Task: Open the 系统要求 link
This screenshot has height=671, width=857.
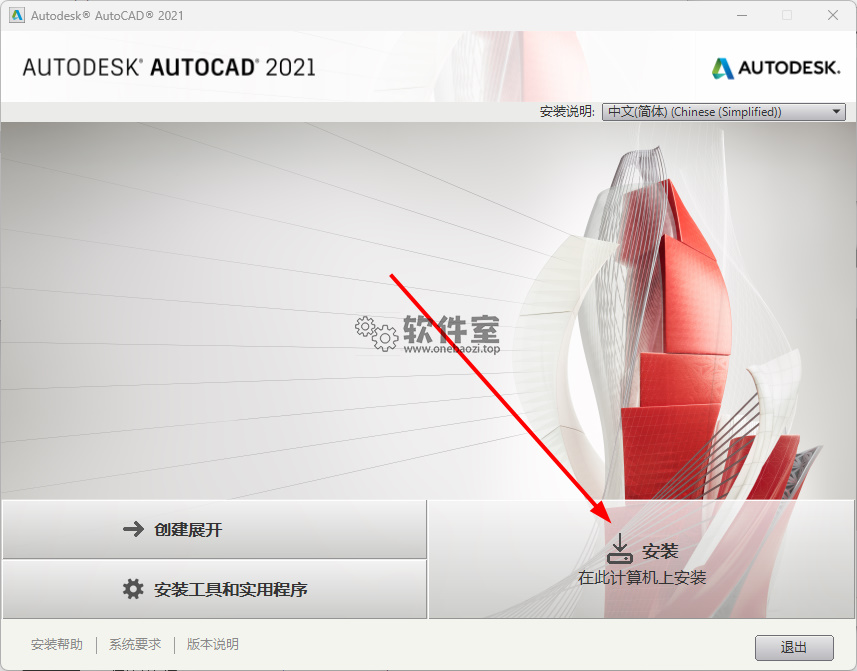Action: click(135, 644)
